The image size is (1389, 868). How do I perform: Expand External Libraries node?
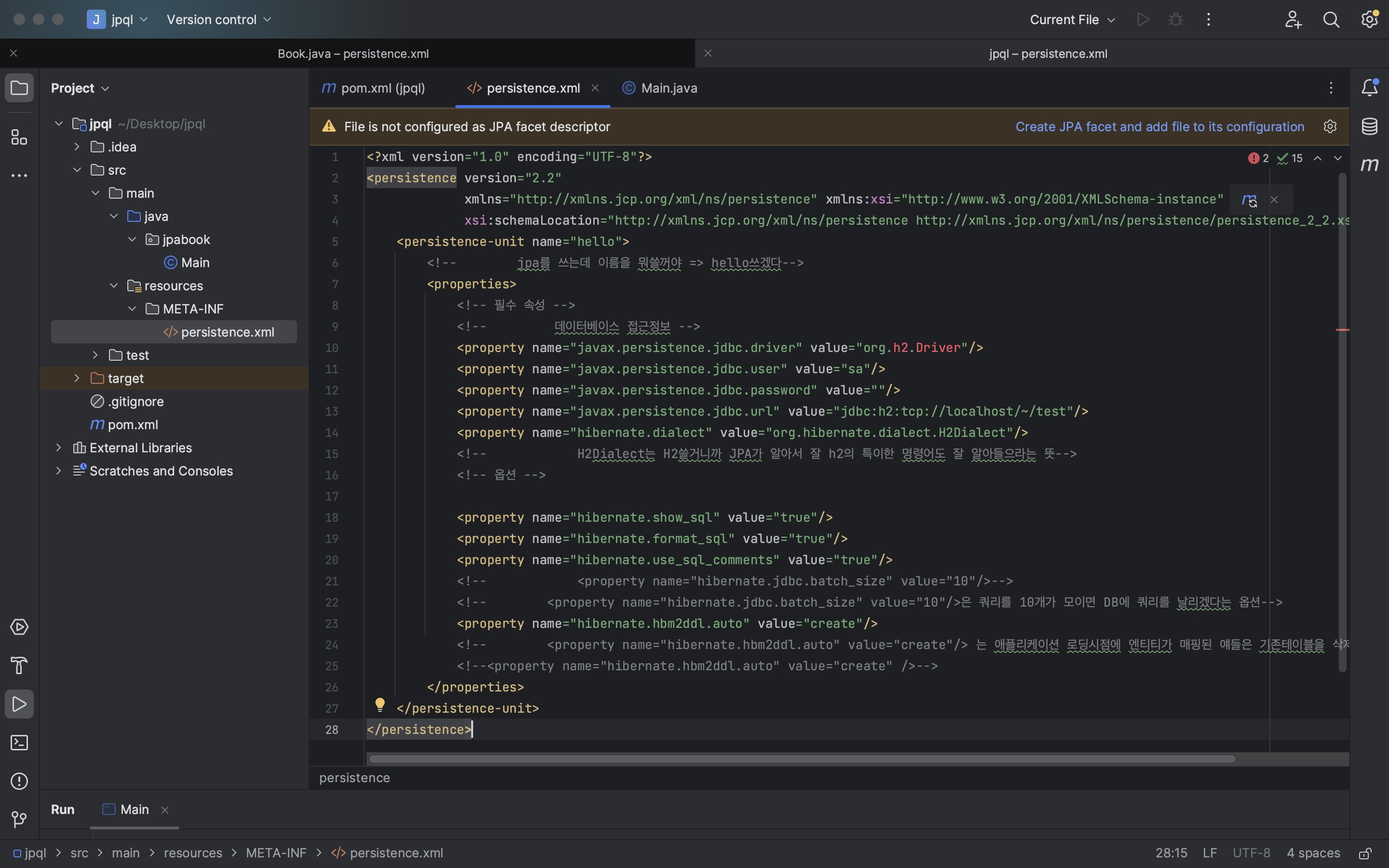point(58,448)
